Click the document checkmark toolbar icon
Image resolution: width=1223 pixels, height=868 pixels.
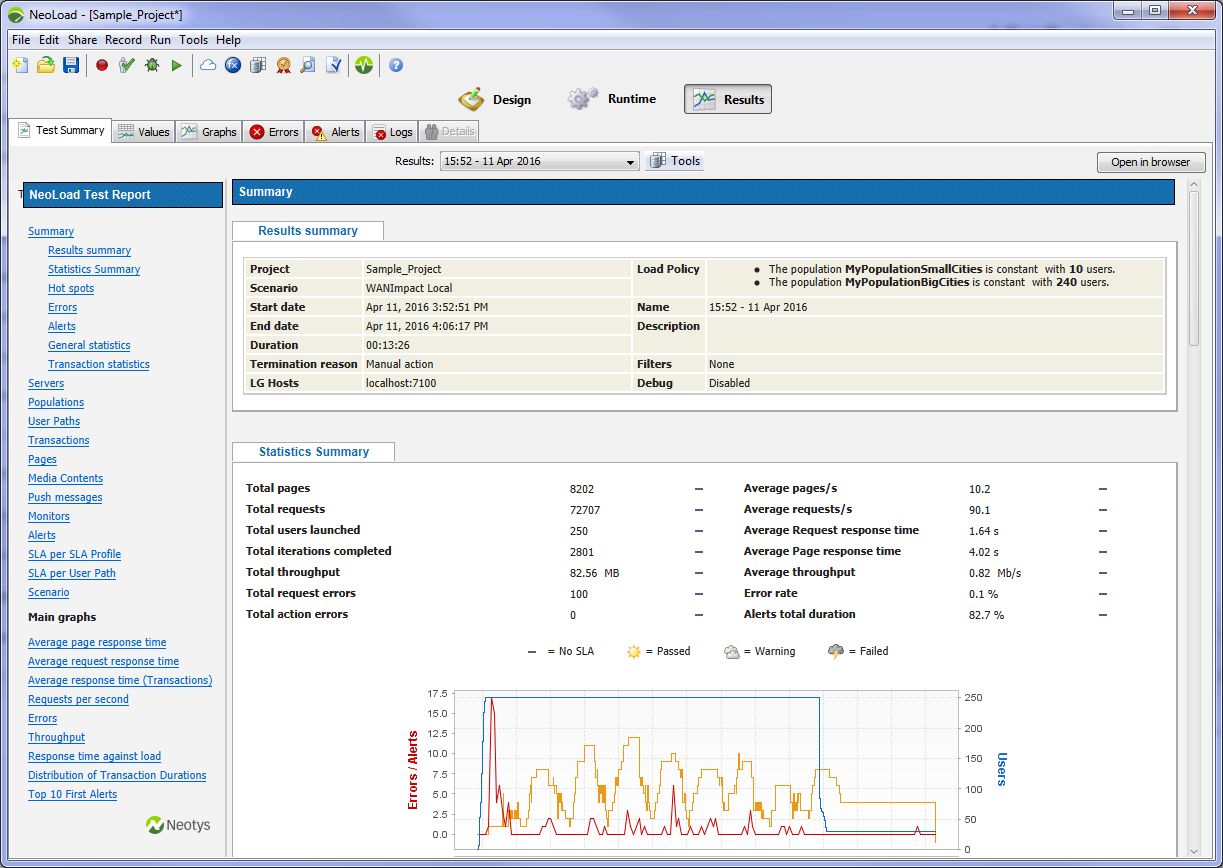pyautogui.click(x=333, y=65)
